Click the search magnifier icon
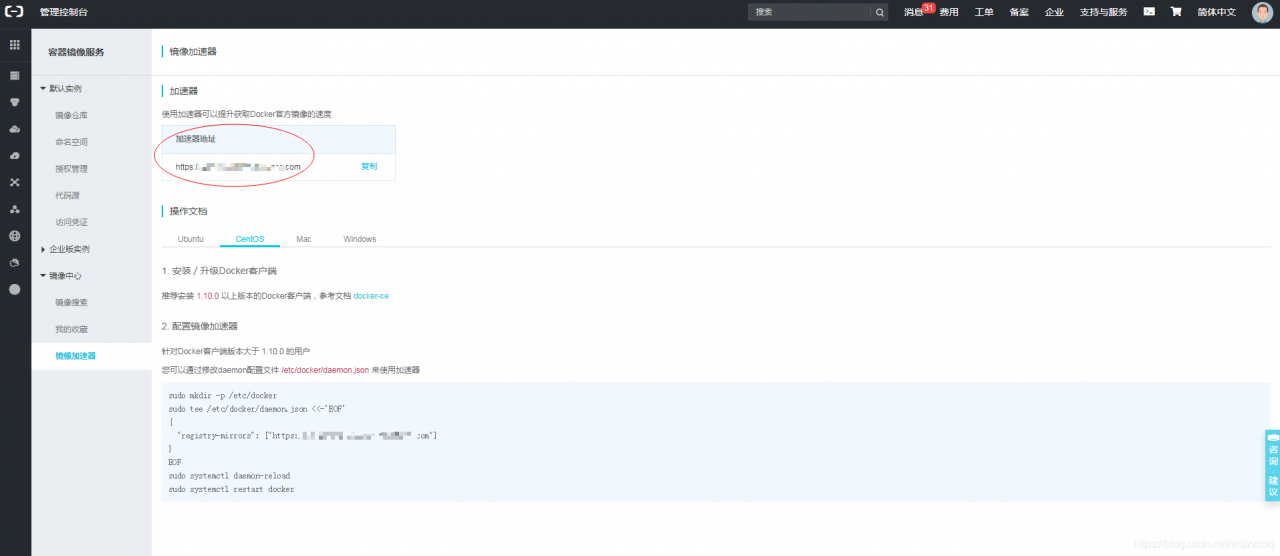The height and width of the screenshot is (556, 1280). (x=880, y=12)
